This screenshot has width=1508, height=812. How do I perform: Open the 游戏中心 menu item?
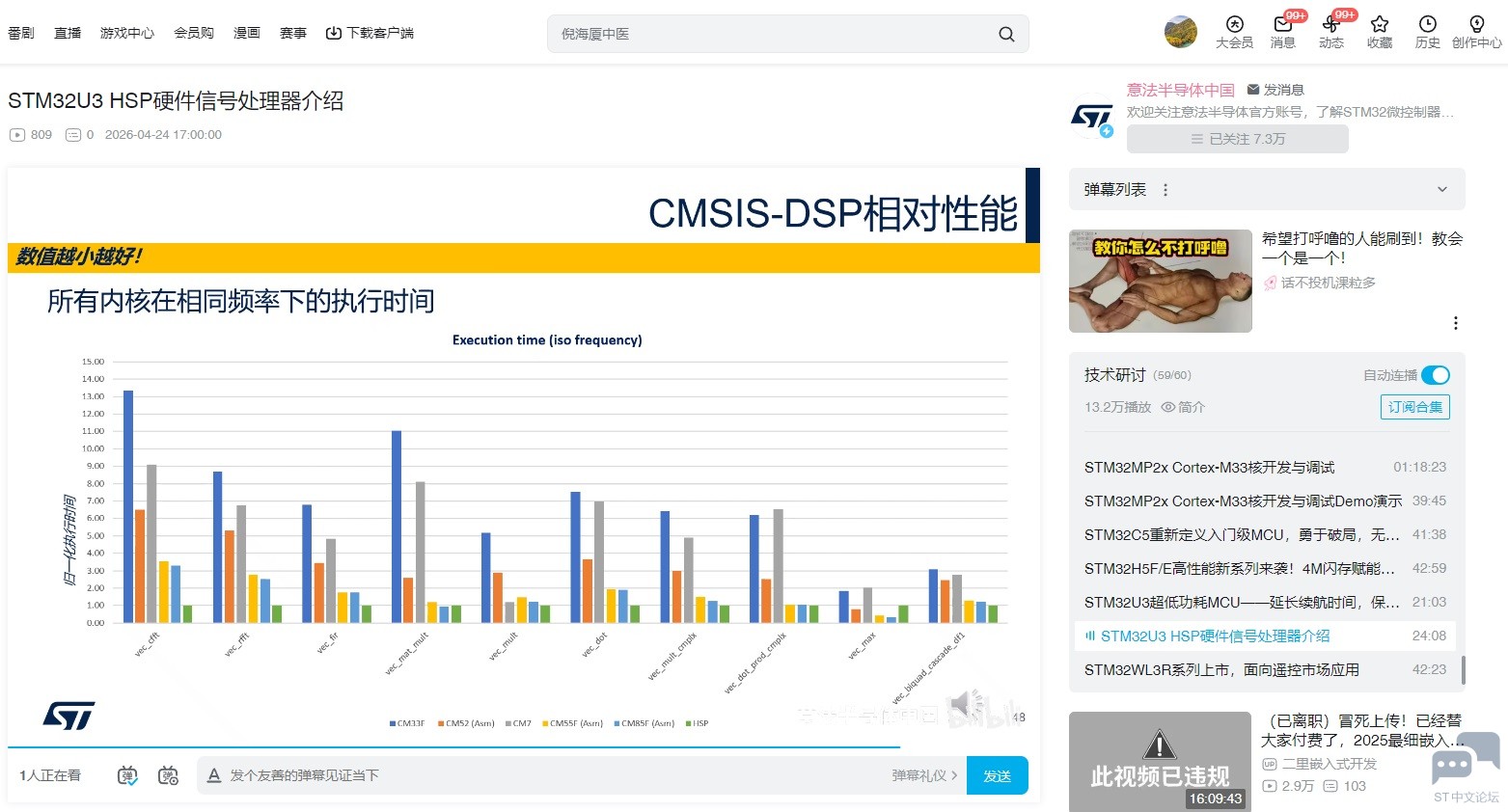127,33
